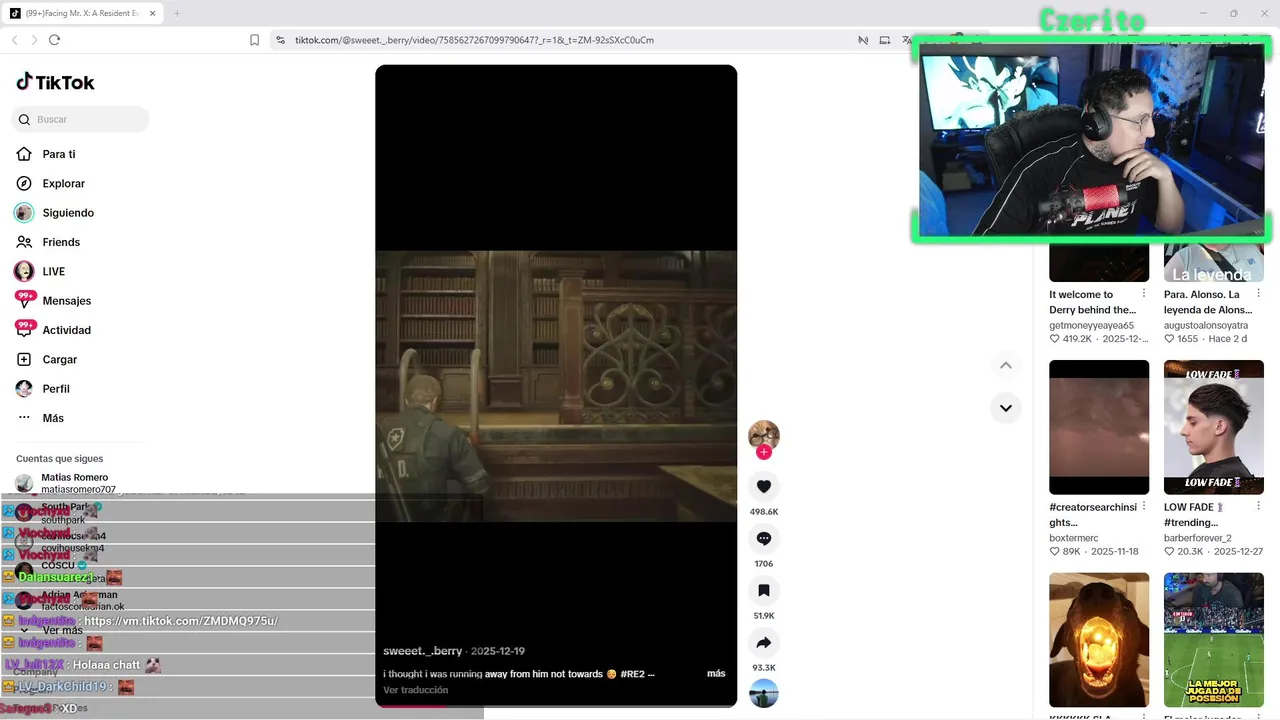Reload the page
This screenshot has width=1280, height=720.
click(x=54, y=40)
